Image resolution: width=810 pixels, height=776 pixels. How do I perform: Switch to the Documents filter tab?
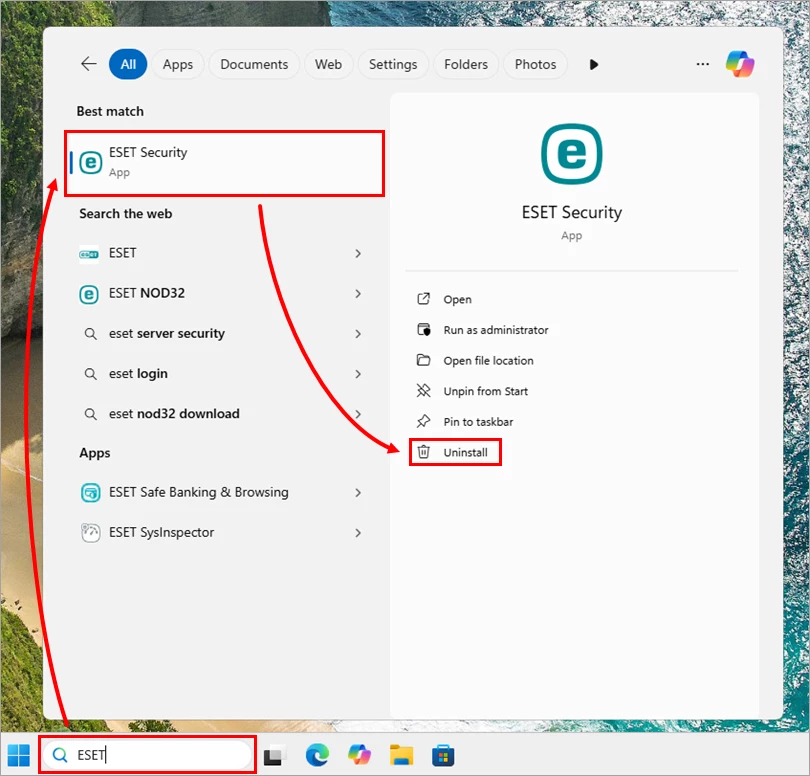tap(254, 64)
